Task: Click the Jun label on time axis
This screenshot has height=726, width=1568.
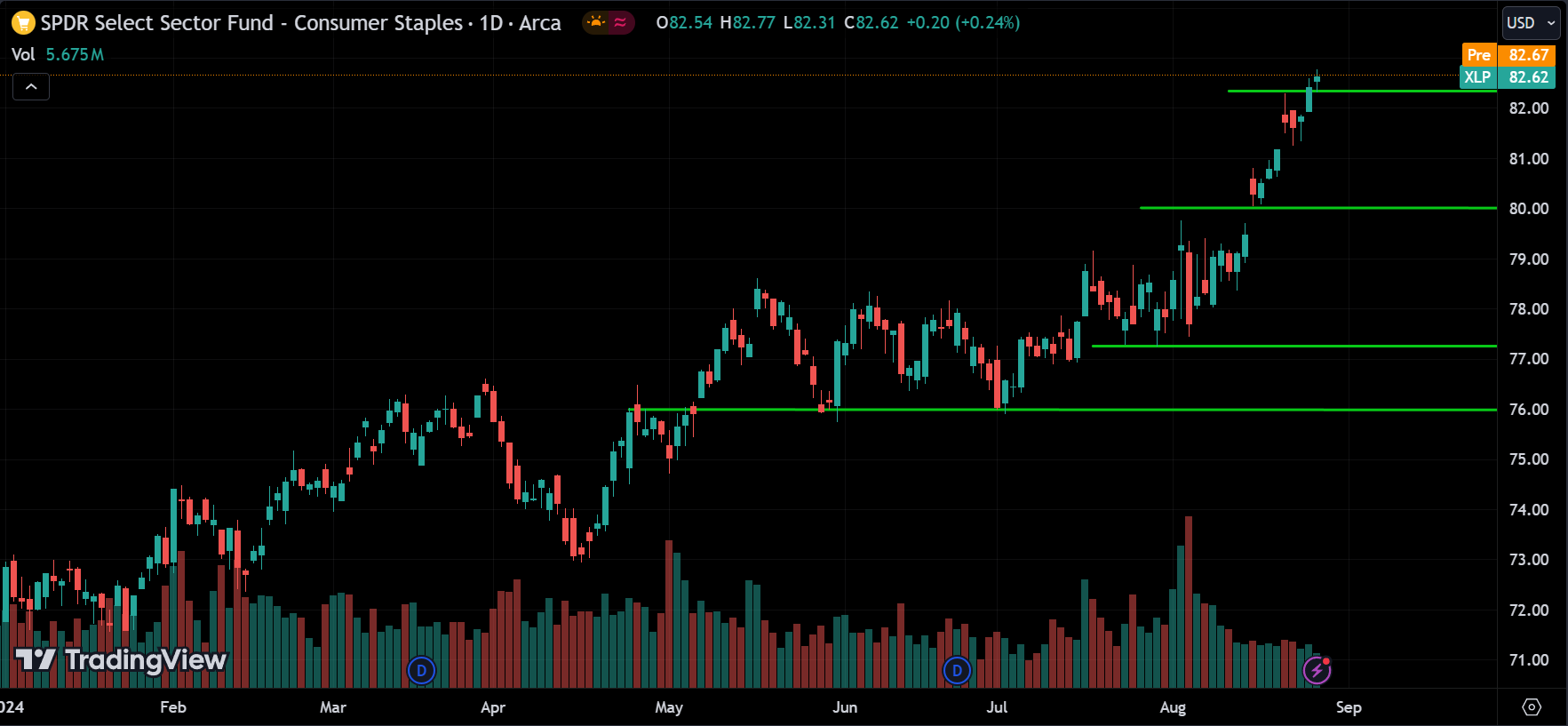Action: 845,707
